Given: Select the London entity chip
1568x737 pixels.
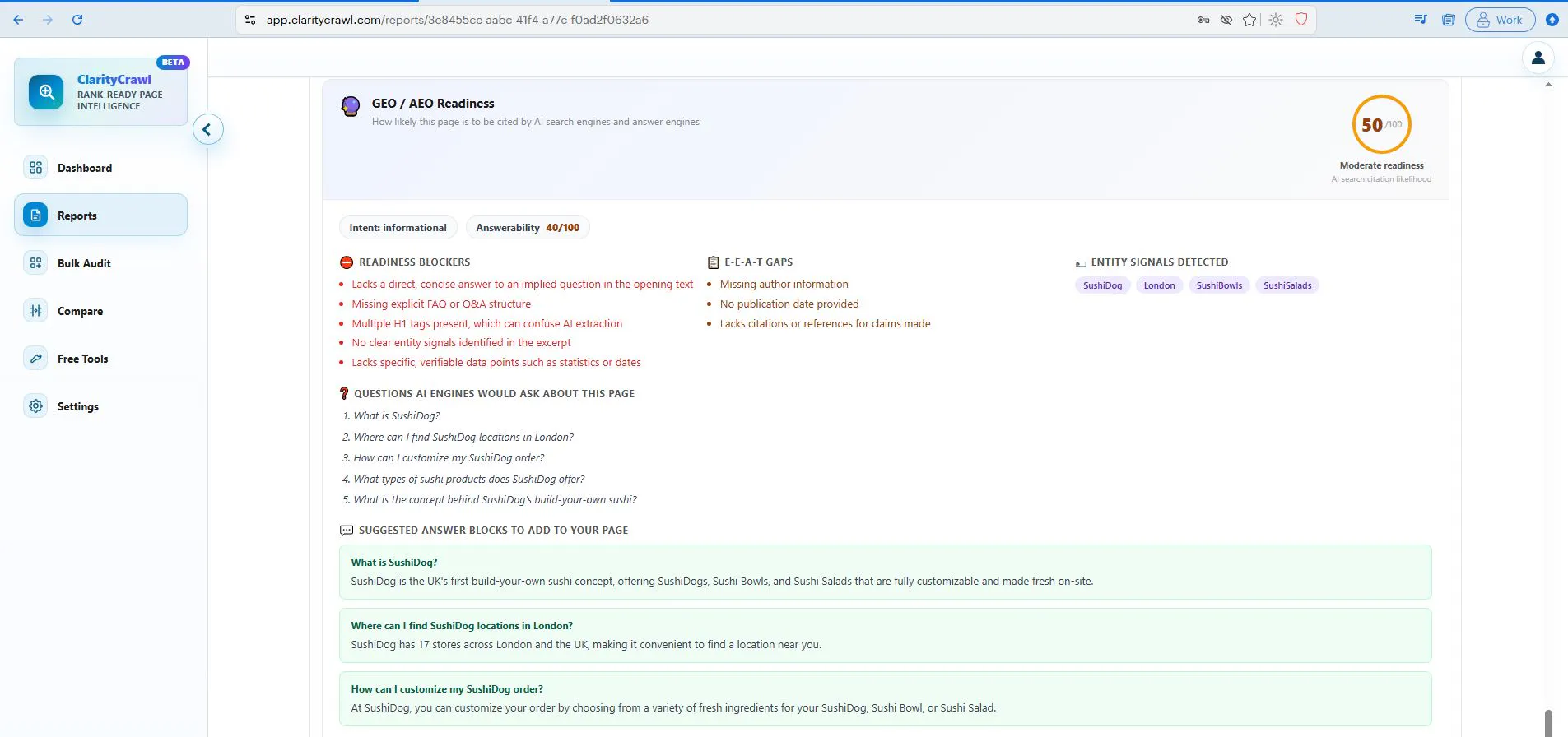Looking at the screenshot, I should click(1159, 285).
